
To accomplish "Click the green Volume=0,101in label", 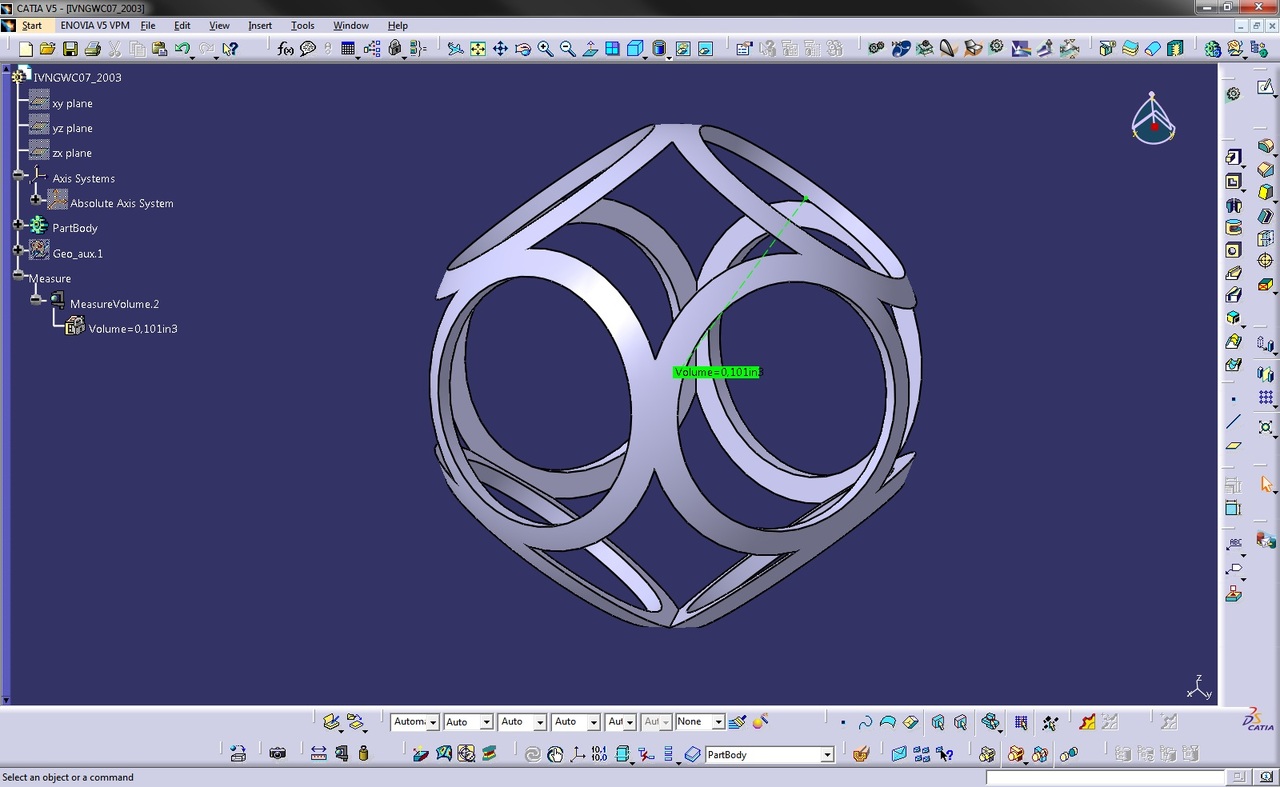I will pos(717,372).
